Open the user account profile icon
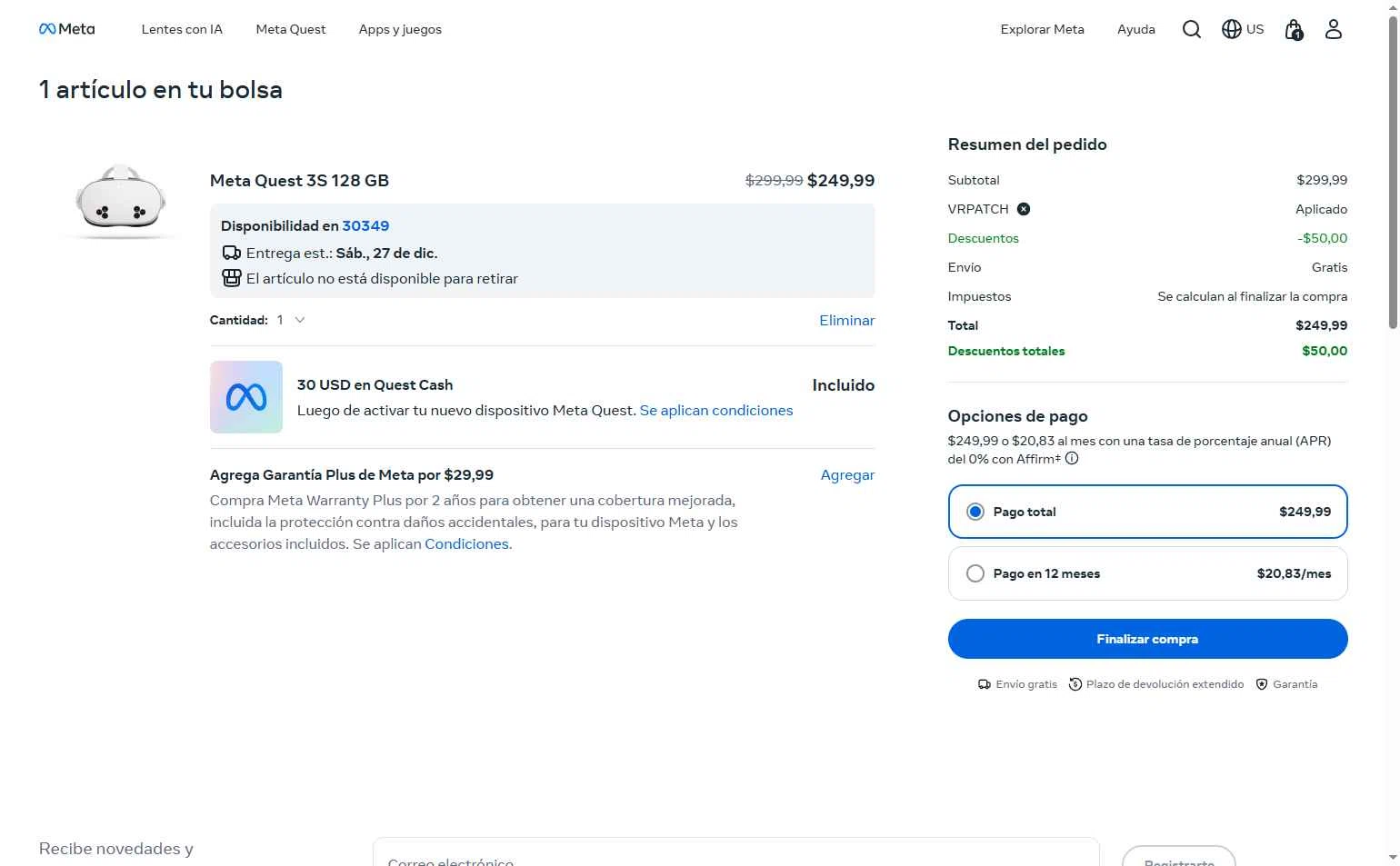Image resolution: width=1400 pixels, height=866 pixels. coord(1333,29)
